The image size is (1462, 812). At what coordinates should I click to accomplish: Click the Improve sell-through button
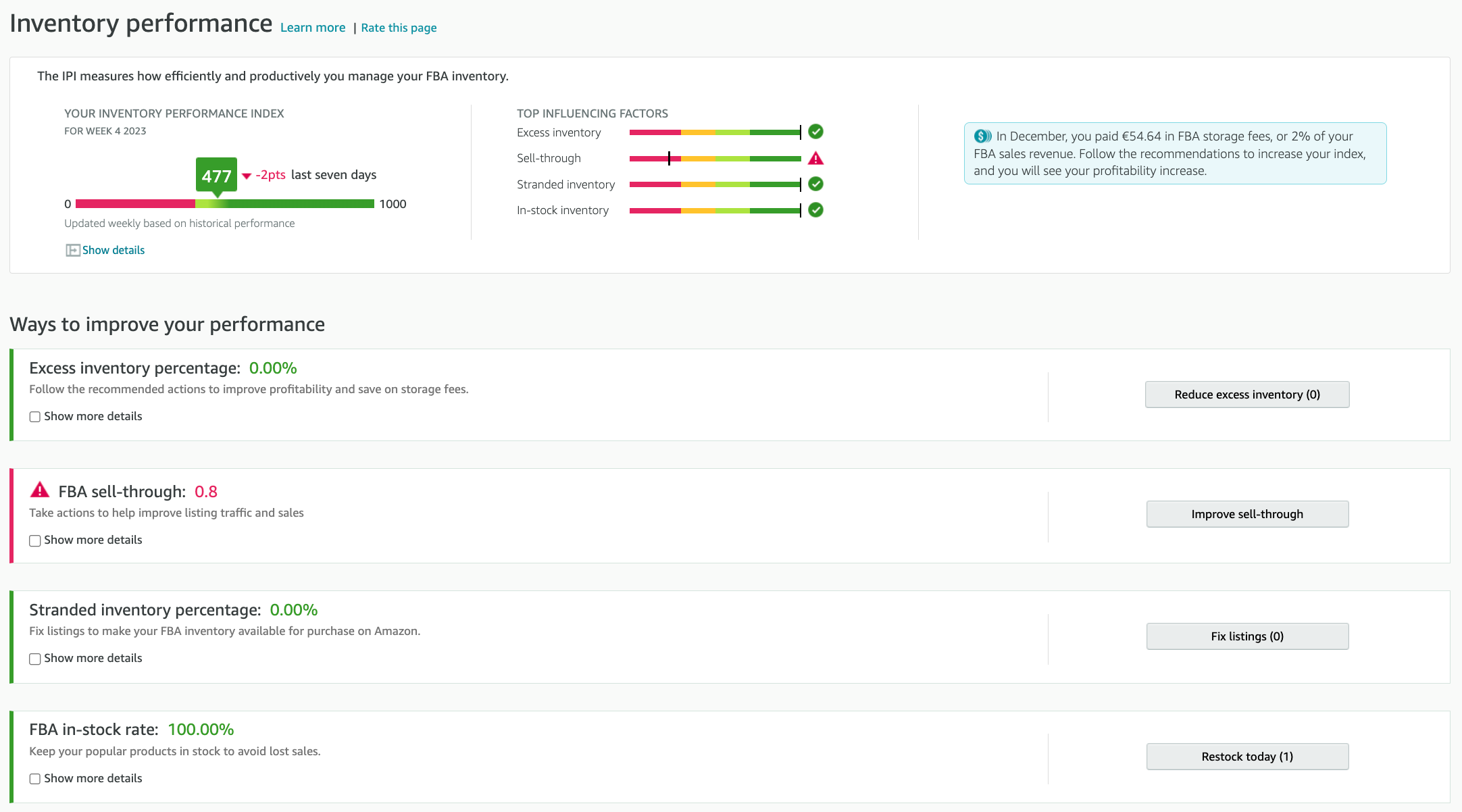pos(1247,514)
